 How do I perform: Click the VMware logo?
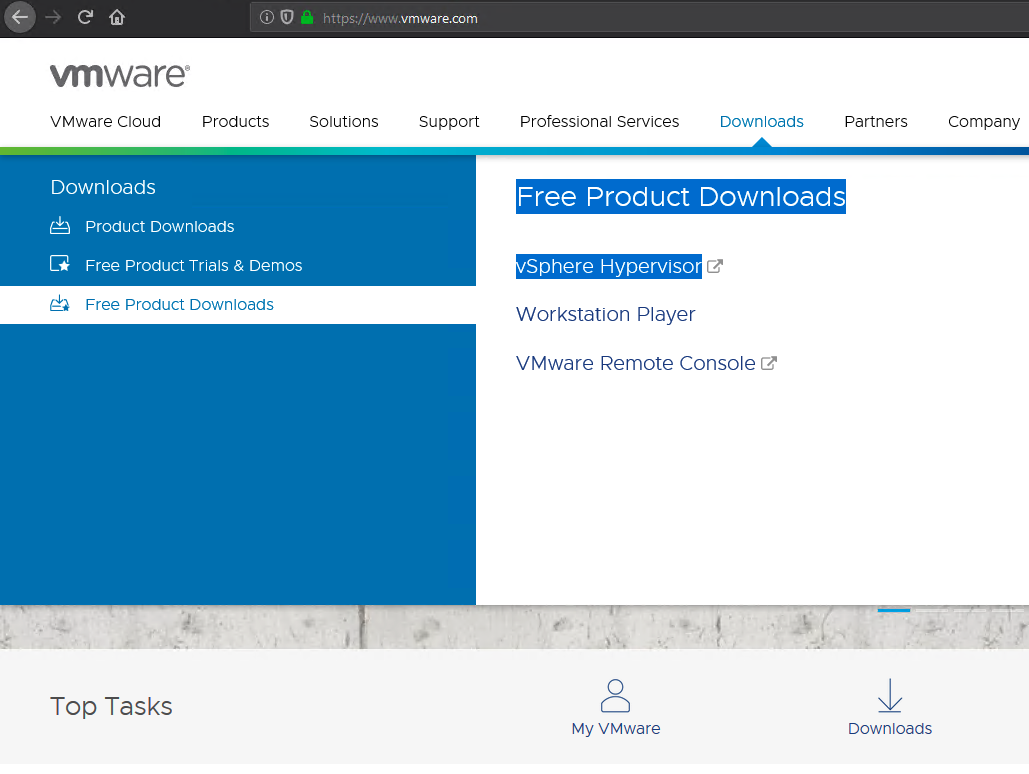click(x=119, y=76)
